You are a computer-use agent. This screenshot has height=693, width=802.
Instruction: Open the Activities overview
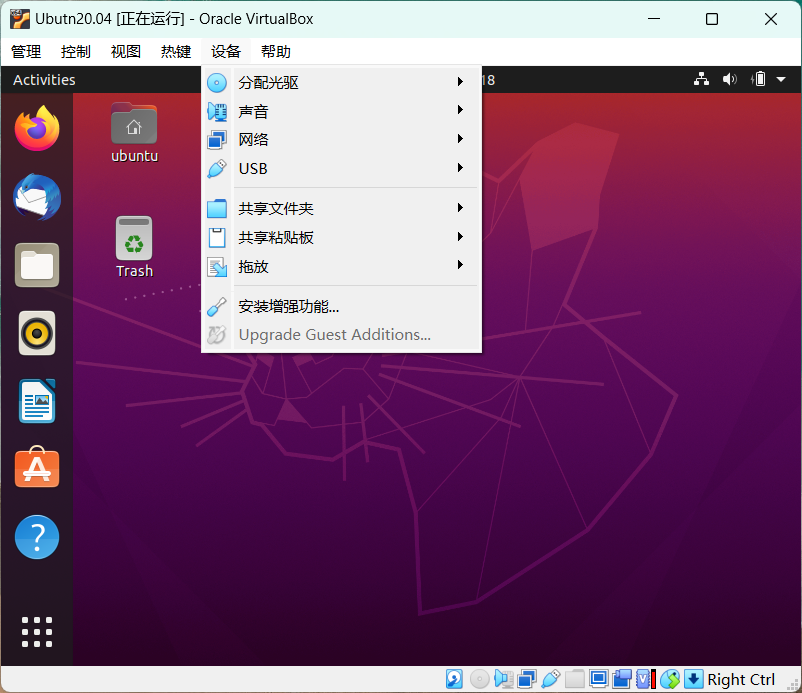point(44,80)
